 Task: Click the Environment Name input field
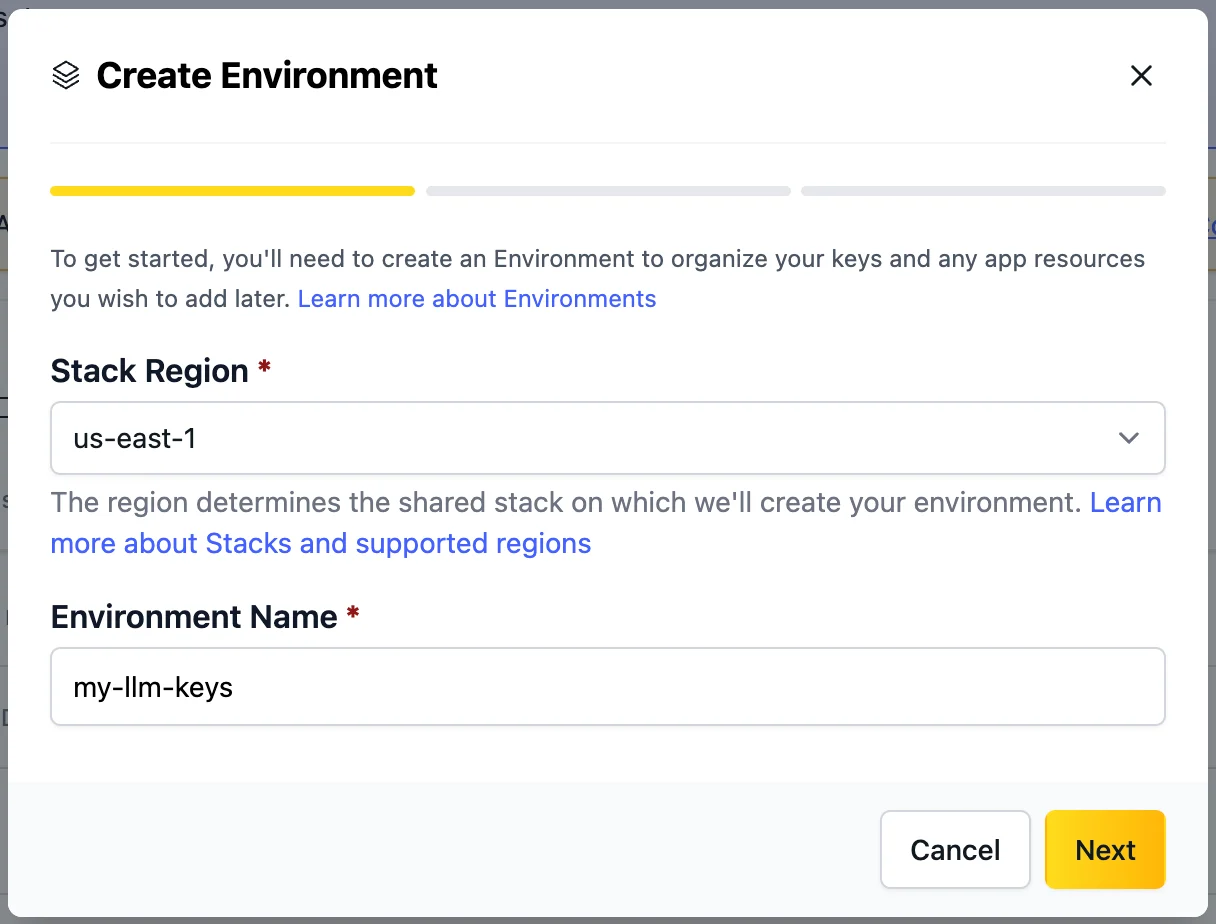(608, 686)
